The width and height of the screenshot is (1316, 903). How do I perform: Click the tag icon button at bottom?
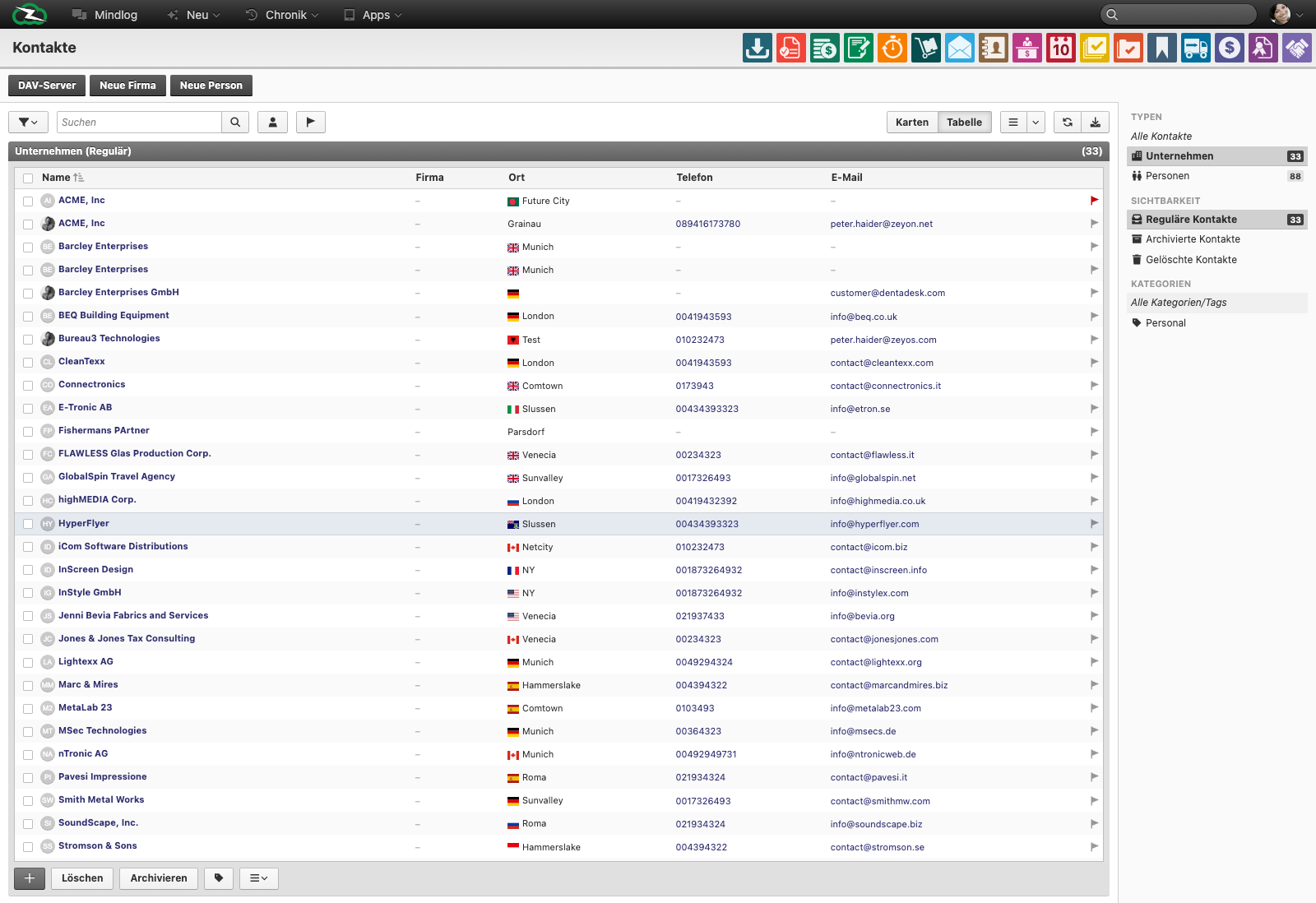pyautogui.click(x=219, y=878)
